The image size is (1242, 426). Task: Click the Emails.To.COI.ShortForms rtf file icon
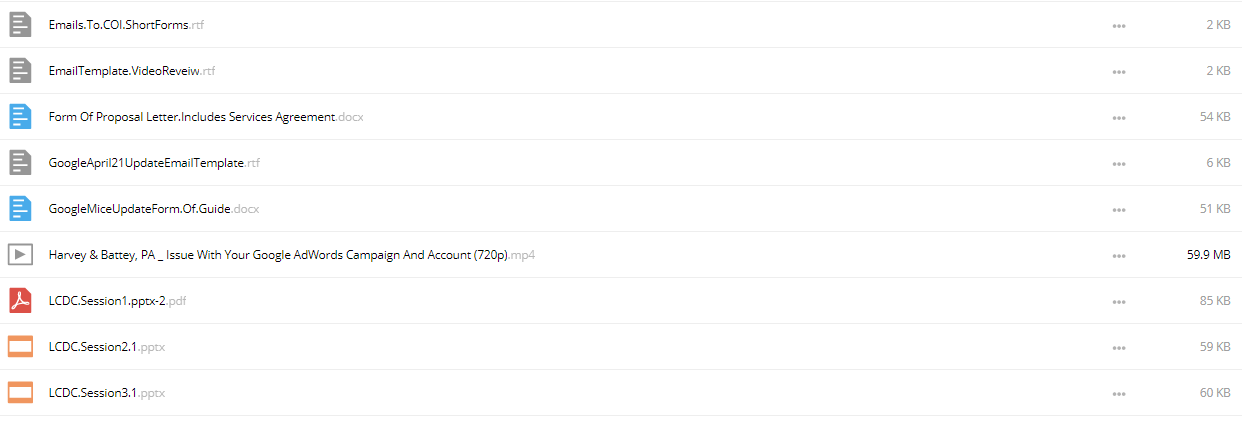pos(20,25)
